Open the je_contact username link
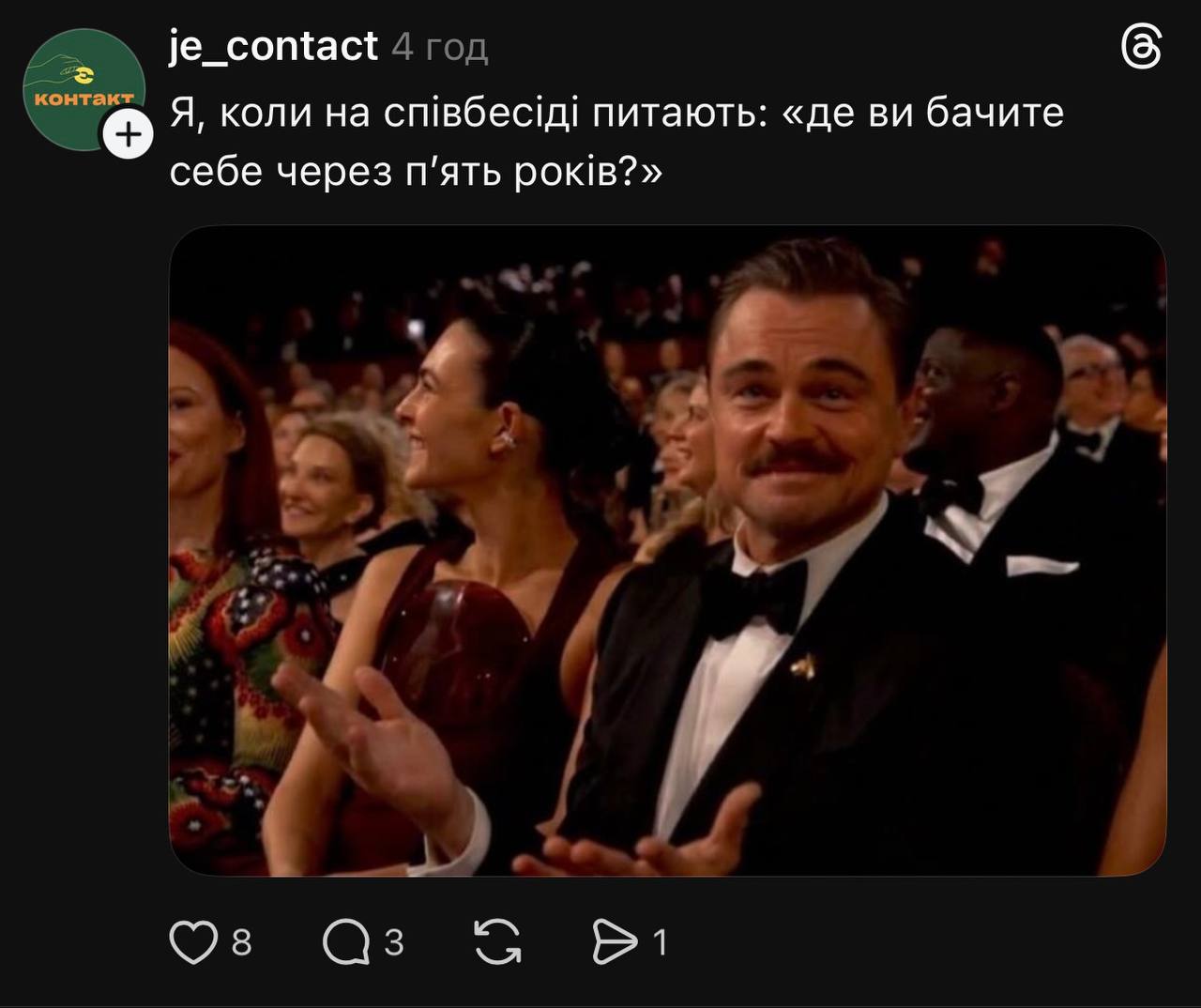The image size is (1201, 1008). [274, 46]
